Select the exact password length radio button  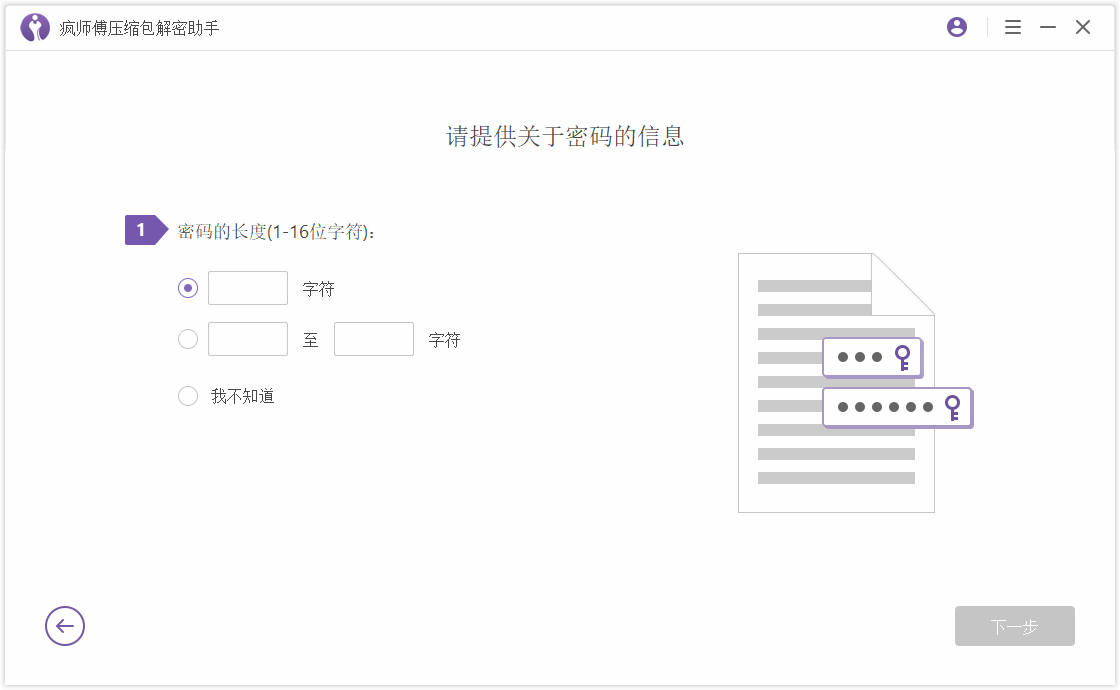tap(188, 288)
